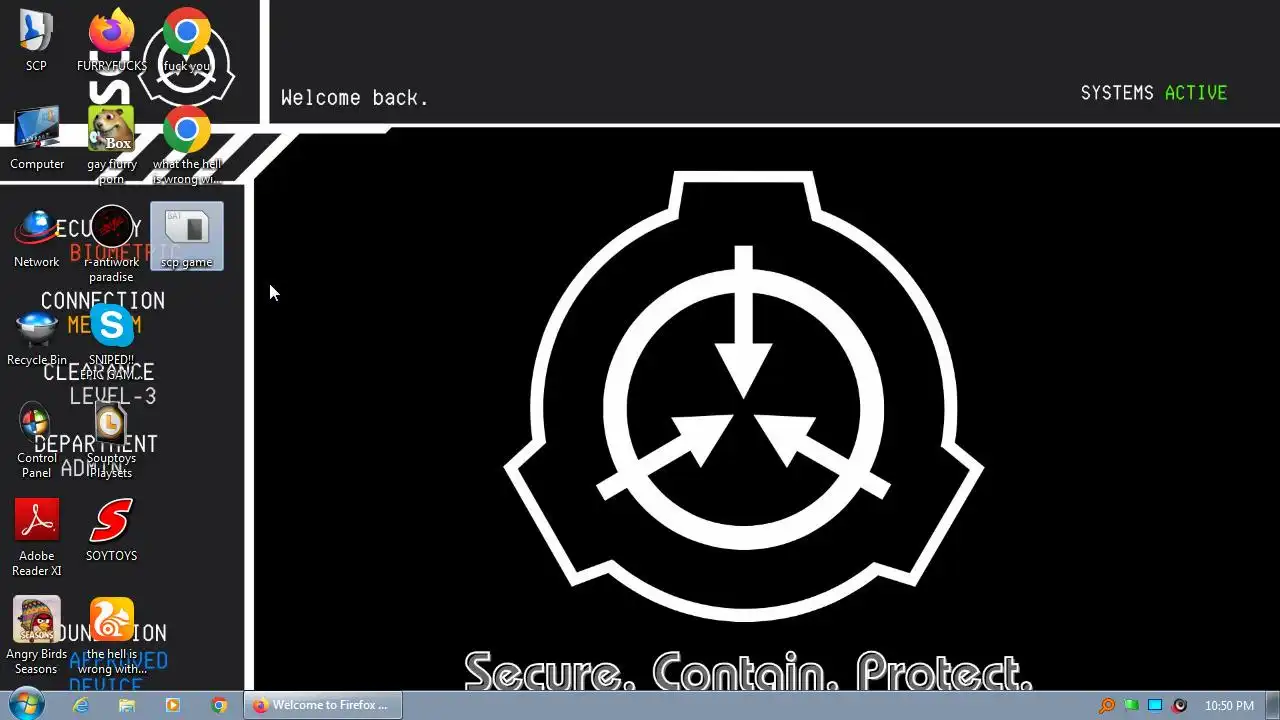Open the Recycle Bin
1280x720 pixels.
(37, 336)
